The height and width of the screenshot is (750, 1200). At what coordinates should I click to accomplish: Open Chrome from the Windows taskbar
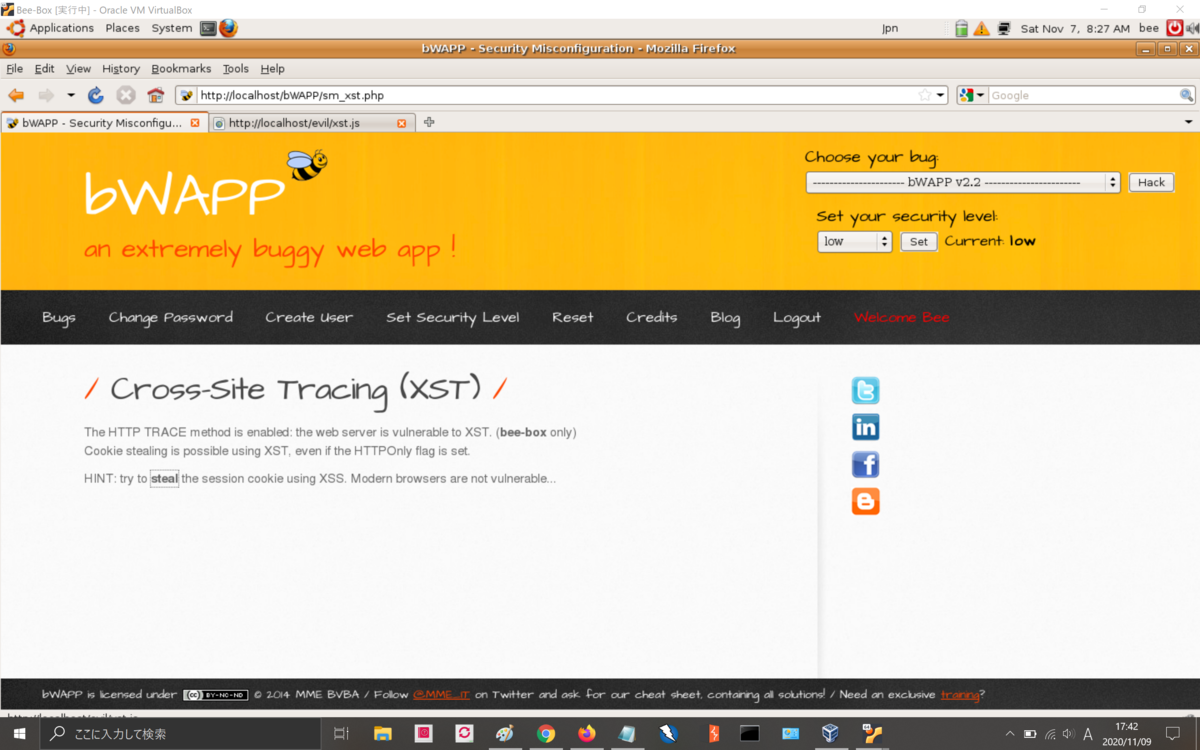(x=546, y=733)
